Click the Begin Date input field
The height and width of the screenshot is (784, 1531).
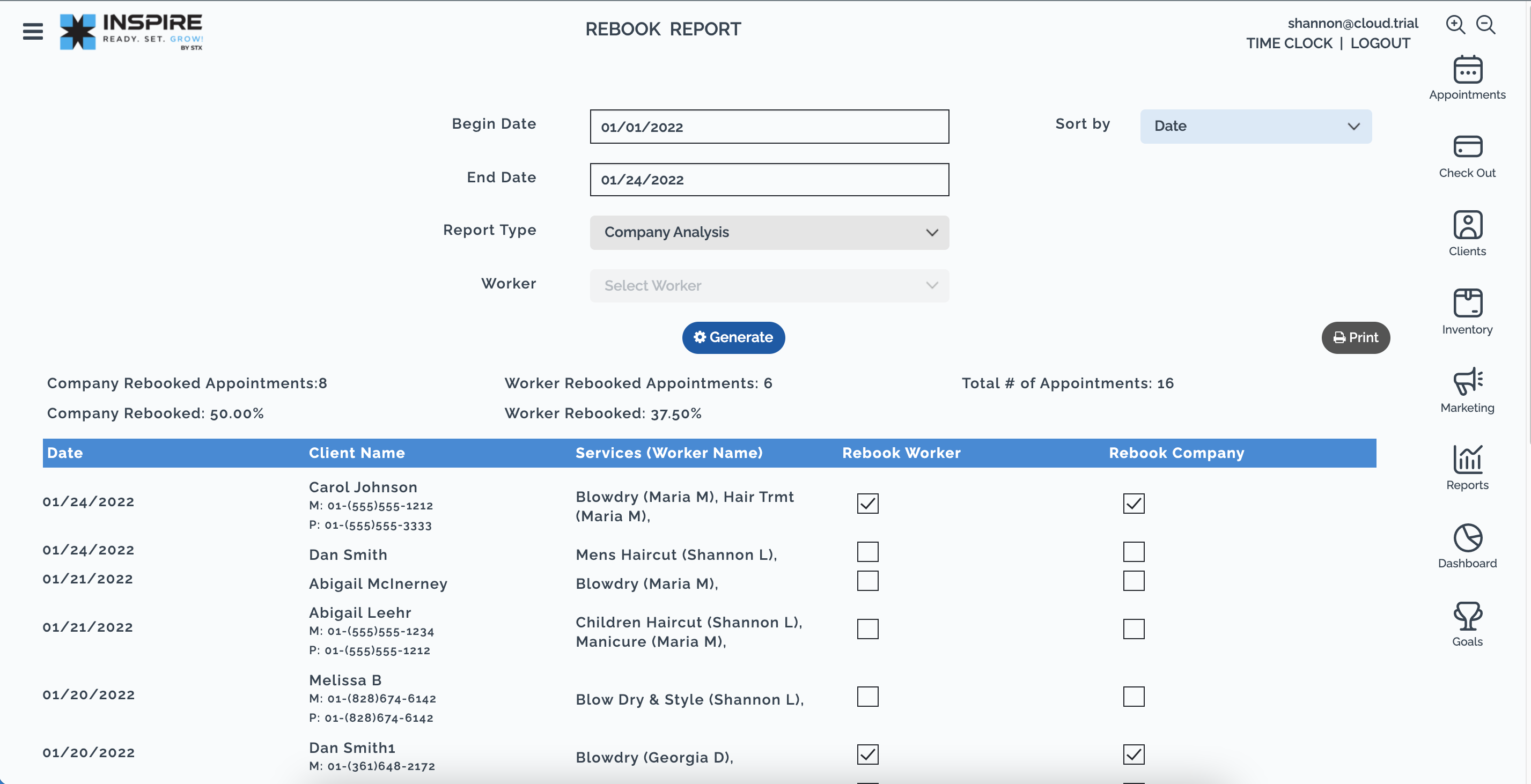pos(769,127)
